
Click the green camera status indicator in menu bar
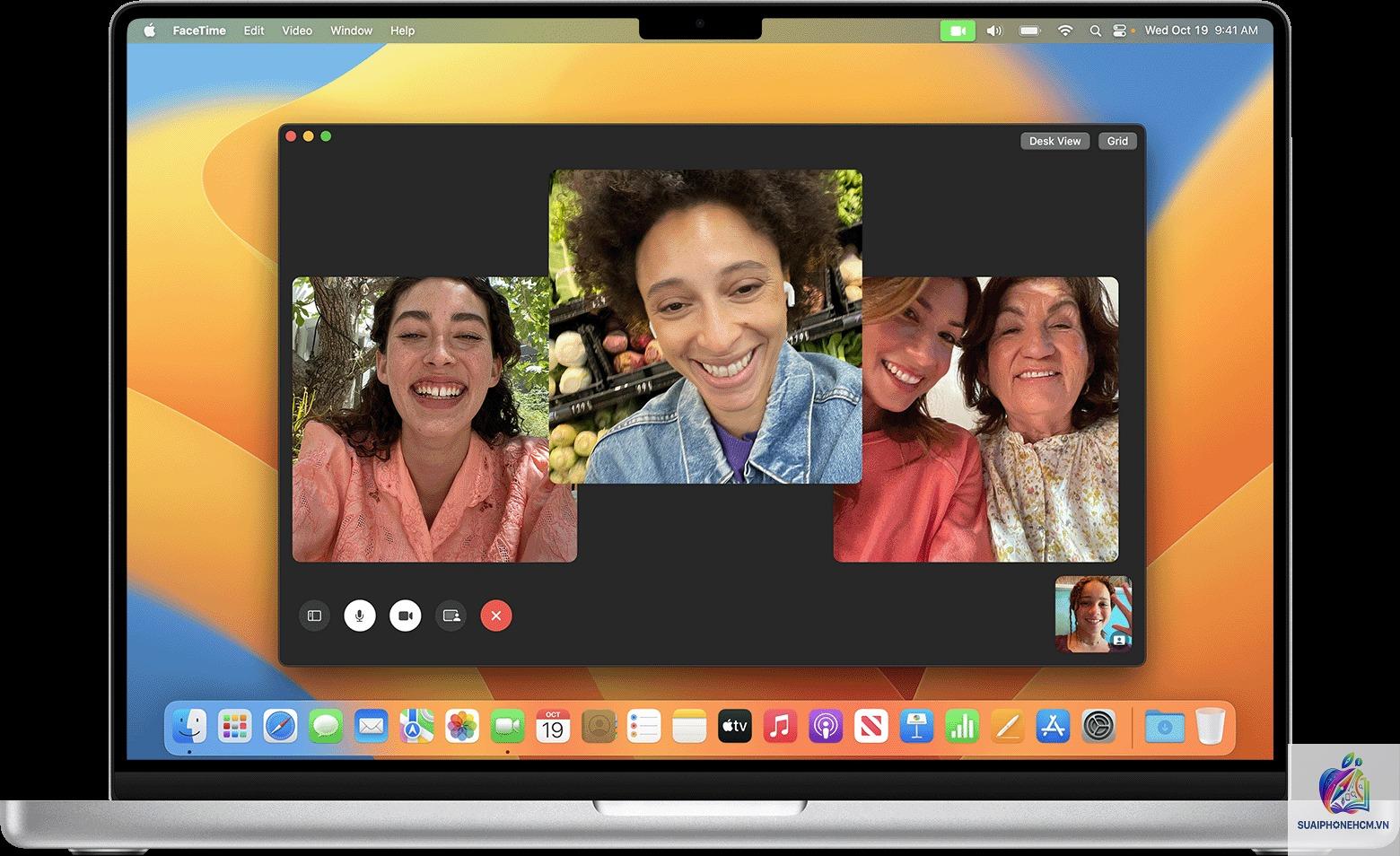click(x=958, y=31)
